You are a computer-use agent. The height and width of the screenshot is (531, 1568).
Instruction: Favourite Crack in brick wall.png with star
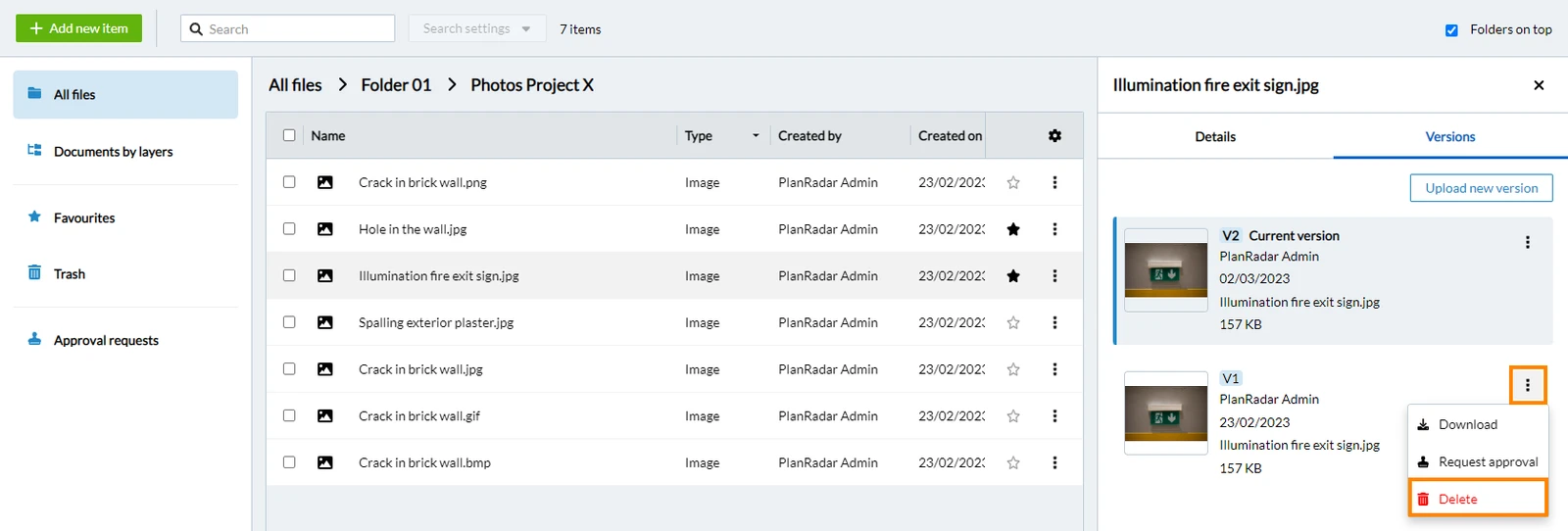pyautogui.click(x=1013, y=182)
